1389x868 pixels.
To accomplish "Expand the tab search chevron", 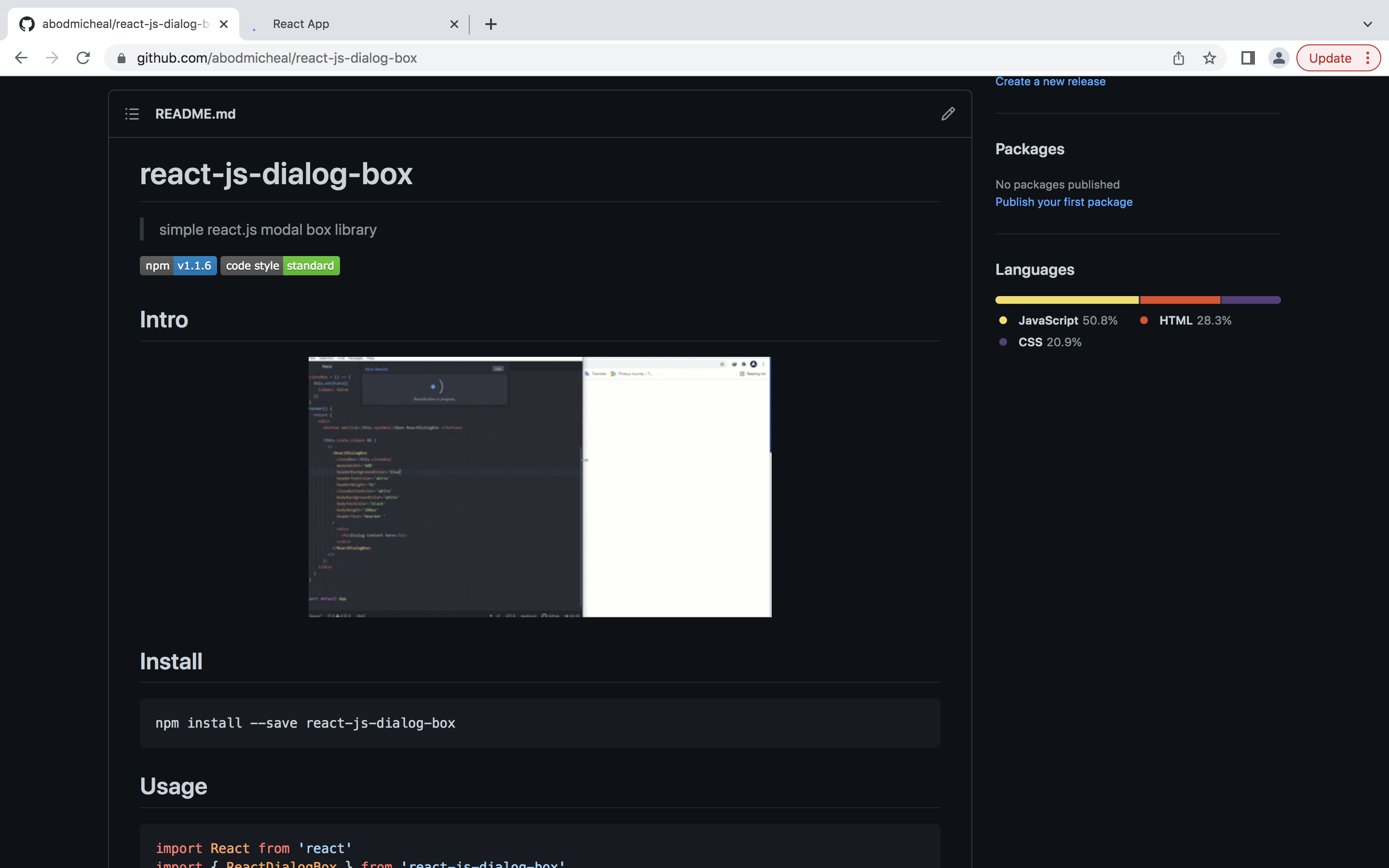I will click(x=1368, y=24).
